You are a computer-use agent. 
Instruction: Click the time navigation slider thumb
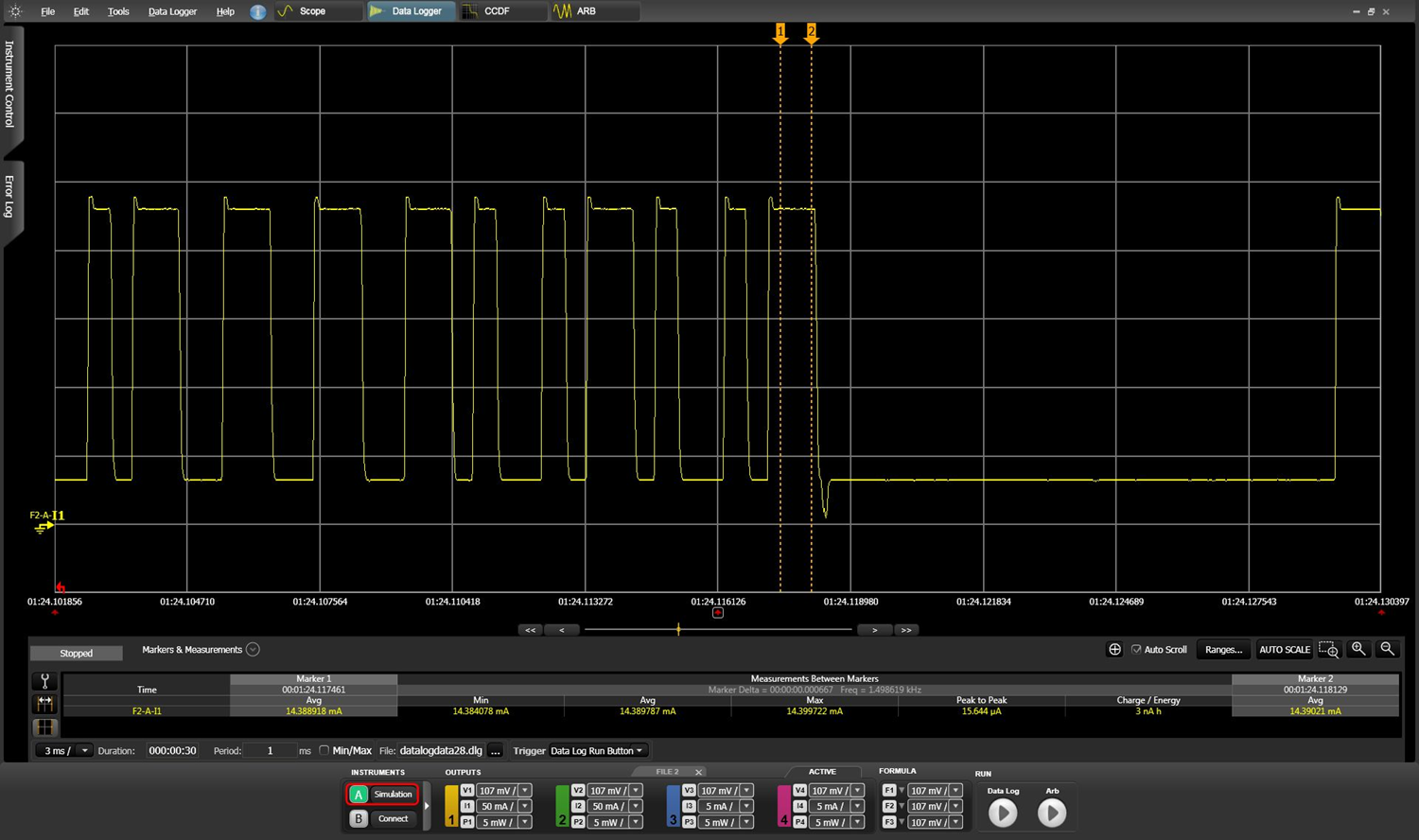click(x=678, y=630)
